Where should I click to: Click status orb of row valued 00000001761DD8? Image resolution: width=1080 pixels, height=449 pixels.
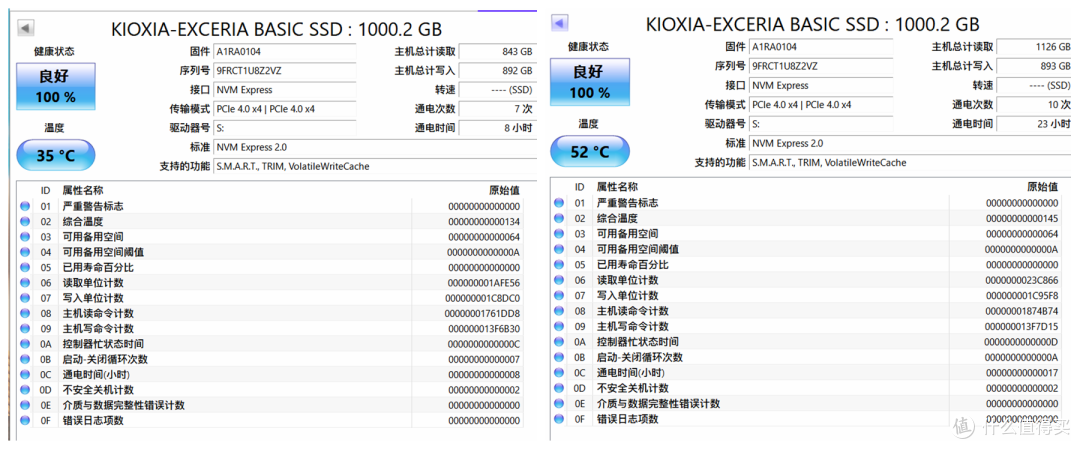tap(25, 313)
